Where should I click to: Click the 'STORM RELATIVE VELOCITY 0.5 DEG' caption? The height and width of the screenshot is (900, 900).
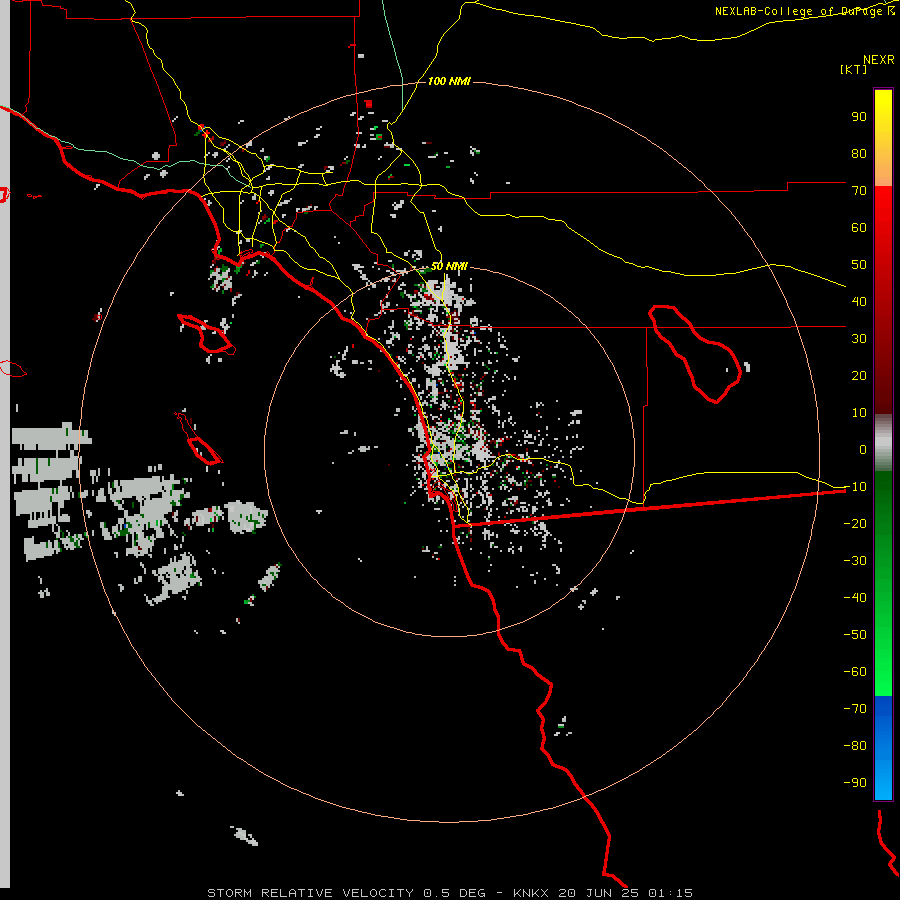[x=346, y=893]
